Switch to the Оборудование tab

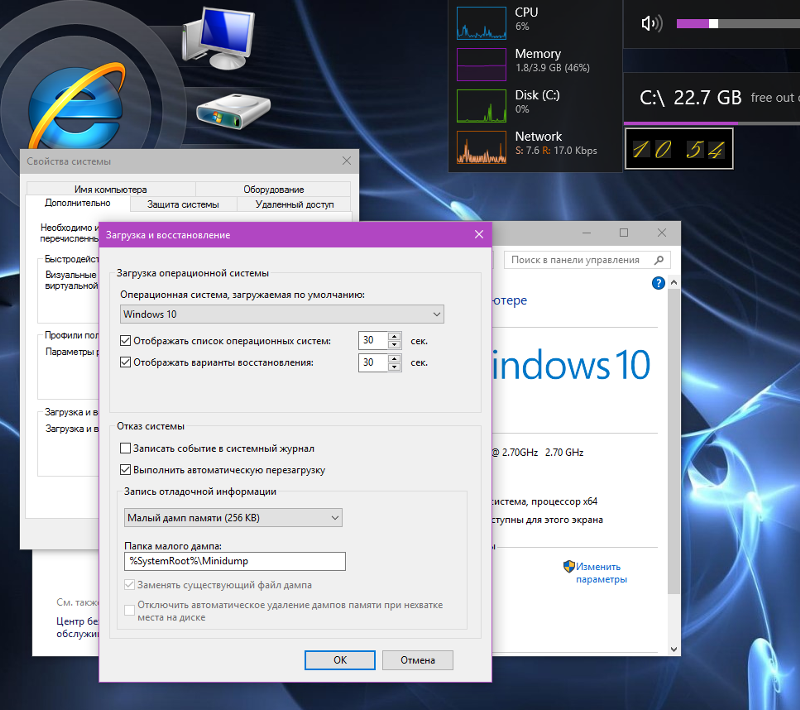273,189
